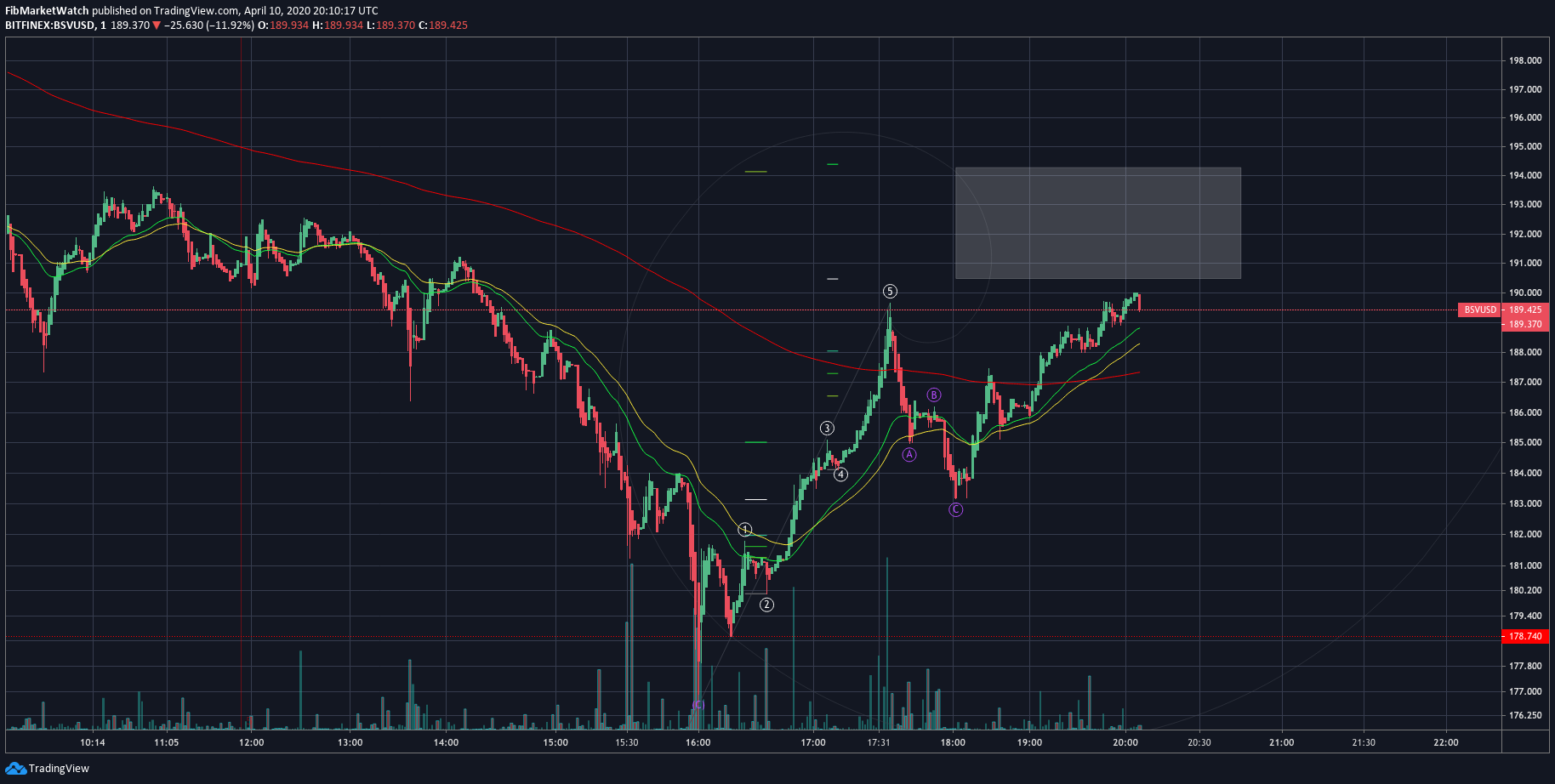Click purple corrective wave marker A
The image size is (1555, 784).
coord(909,455)
